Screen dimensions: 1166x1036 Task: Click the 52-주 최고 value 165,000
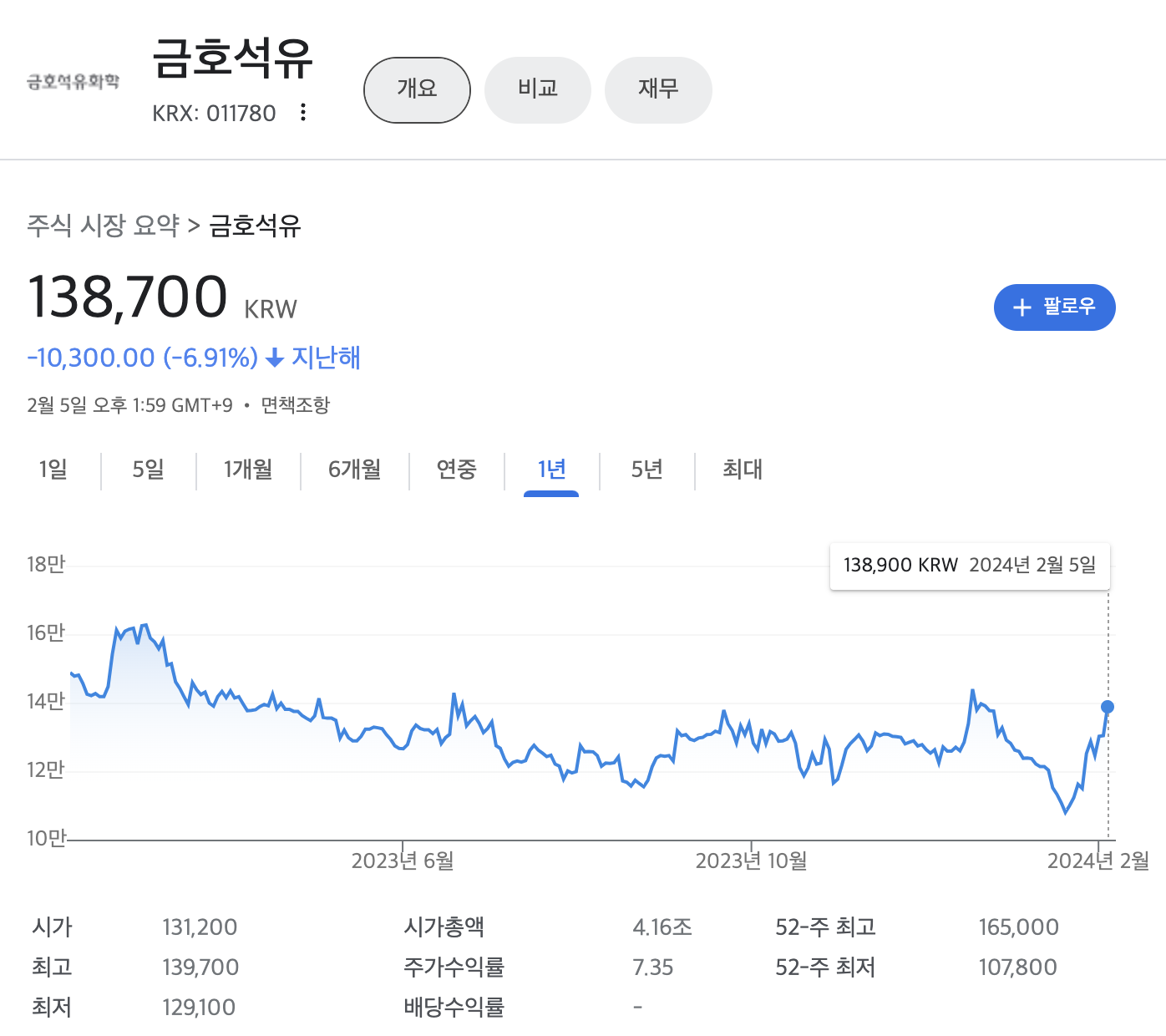coord(1018,927)
